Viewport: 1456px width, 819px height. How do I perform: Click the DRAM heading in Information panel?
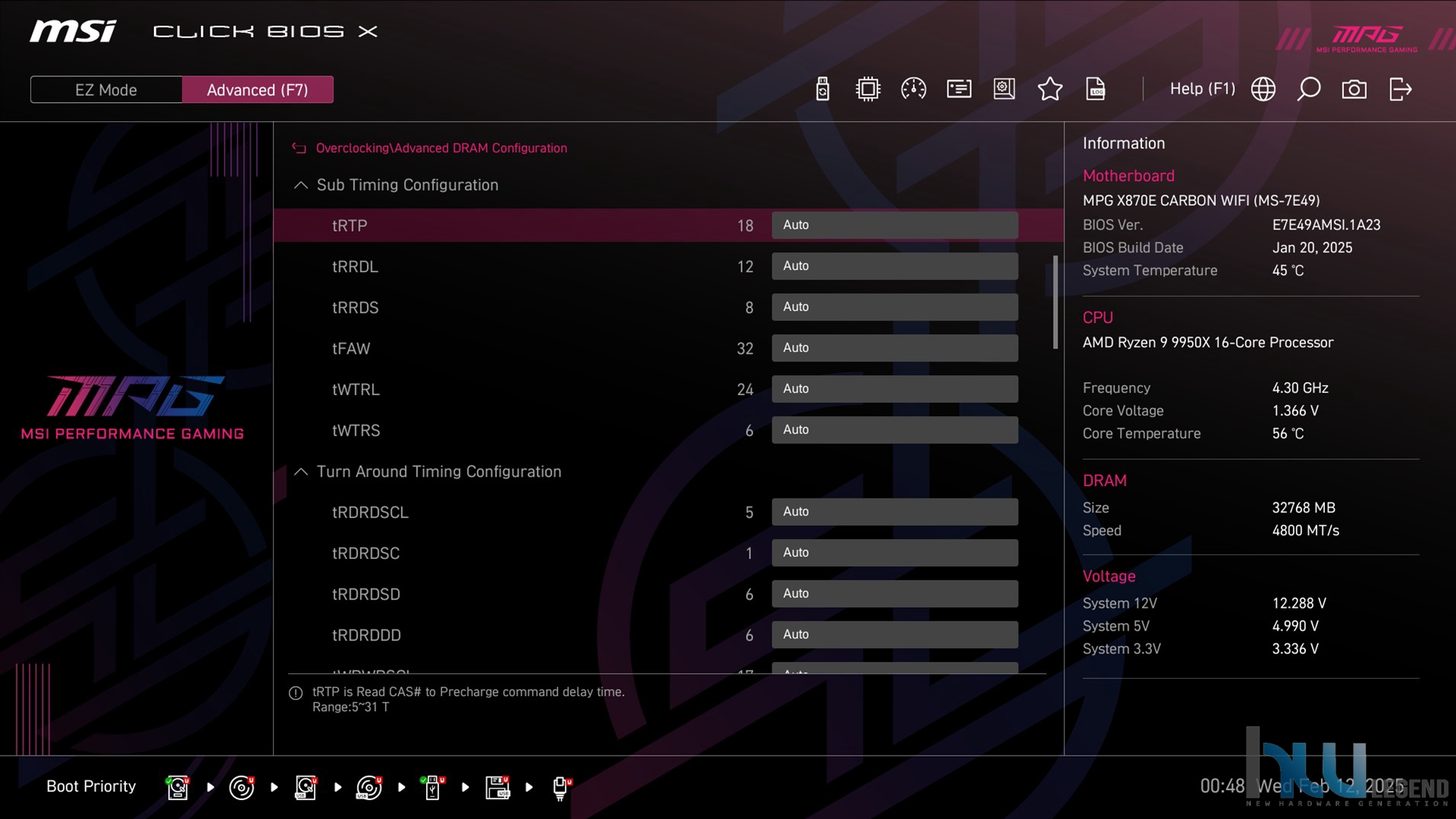pos(1104,480)
